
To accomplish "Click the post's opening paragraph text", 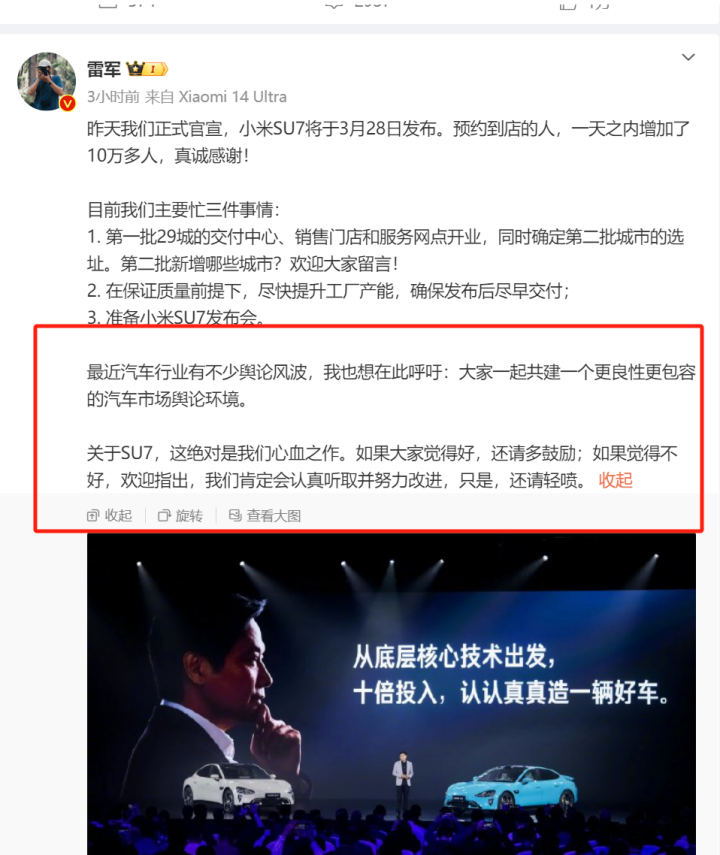I will (x=388, y=142).
